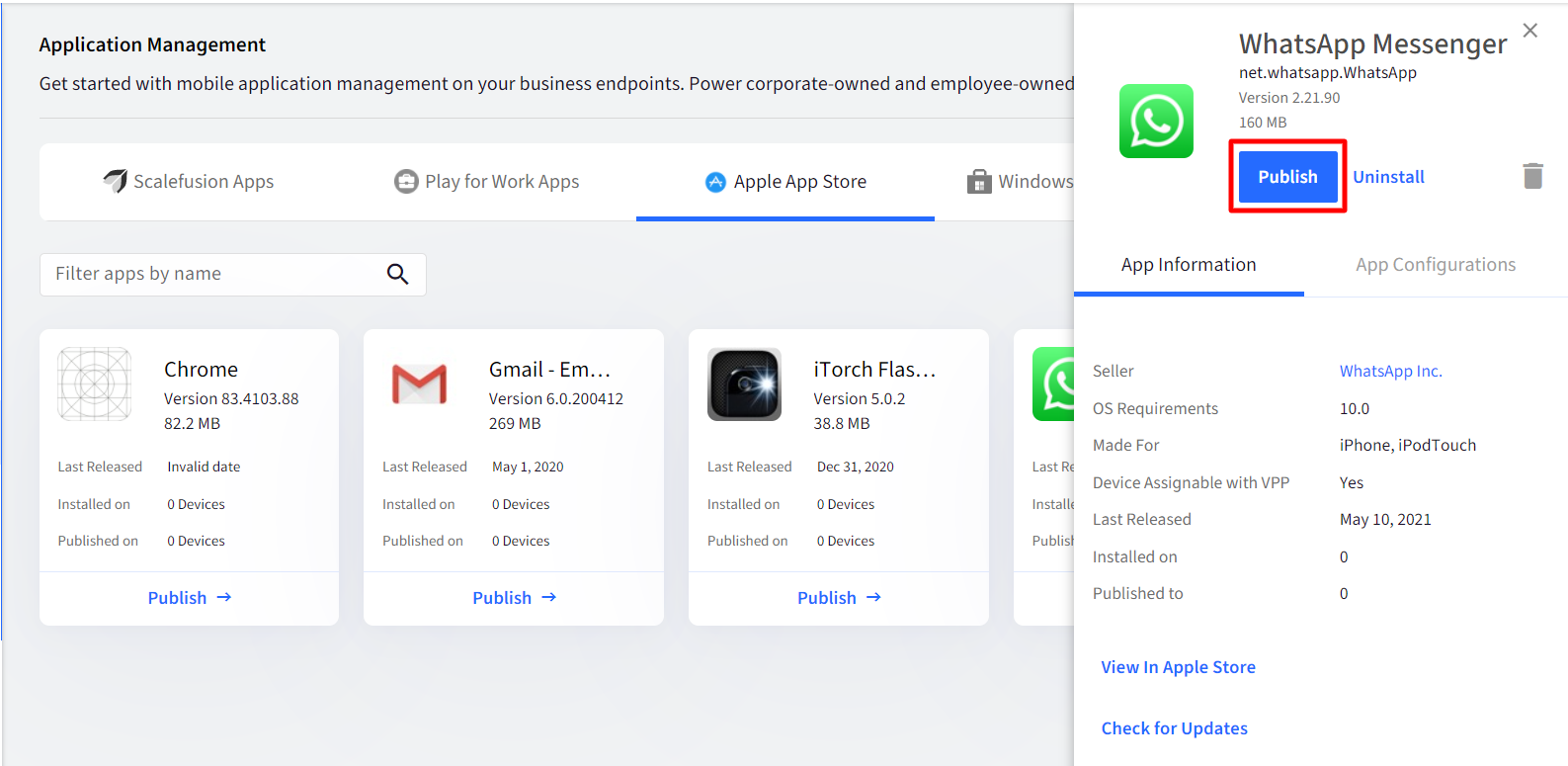Click Check for Updates link

pyautogui.click(x=1174, y=728)
